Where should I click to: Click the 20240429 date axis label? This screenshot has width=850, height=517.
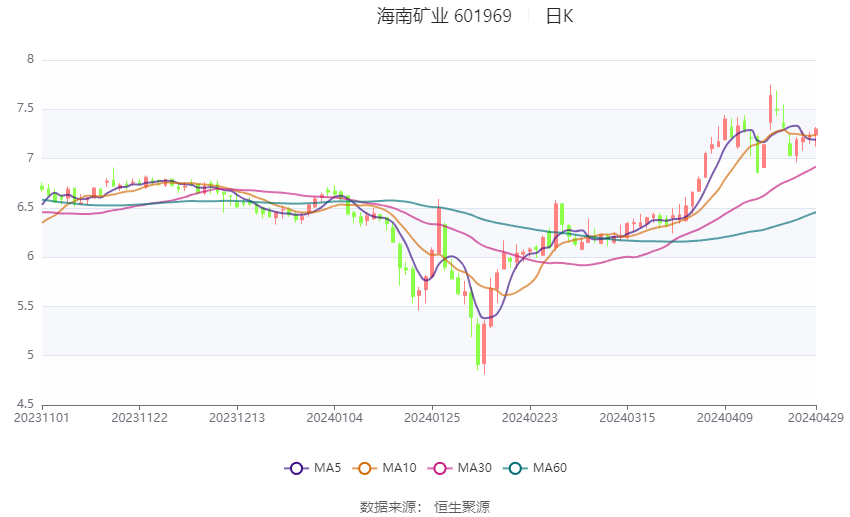(x=816, y=418)
